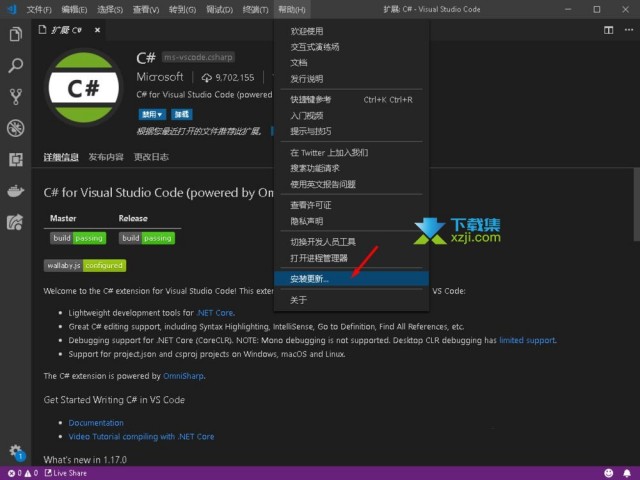640x480 pixels.
Task: Open the .NET Core link
Action: 216,313
